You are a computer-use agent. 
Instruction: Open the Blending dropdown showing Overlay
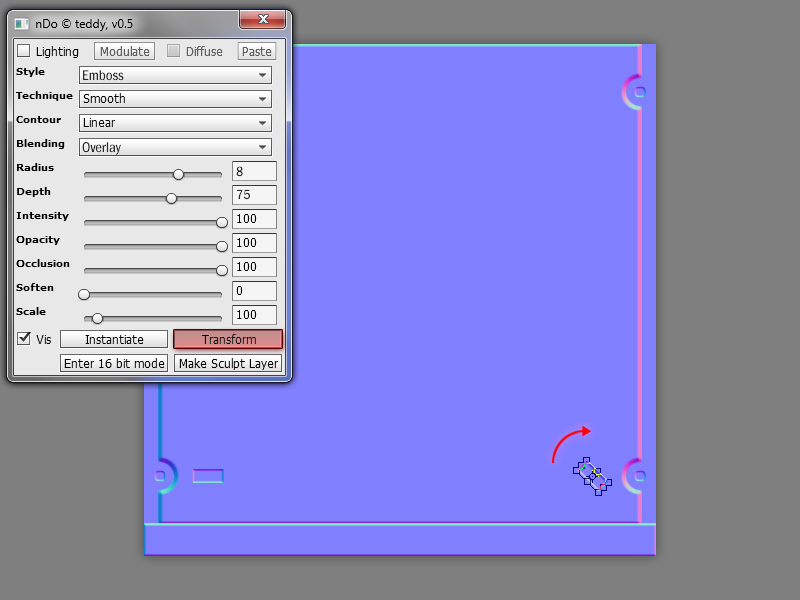pos(175,147)
